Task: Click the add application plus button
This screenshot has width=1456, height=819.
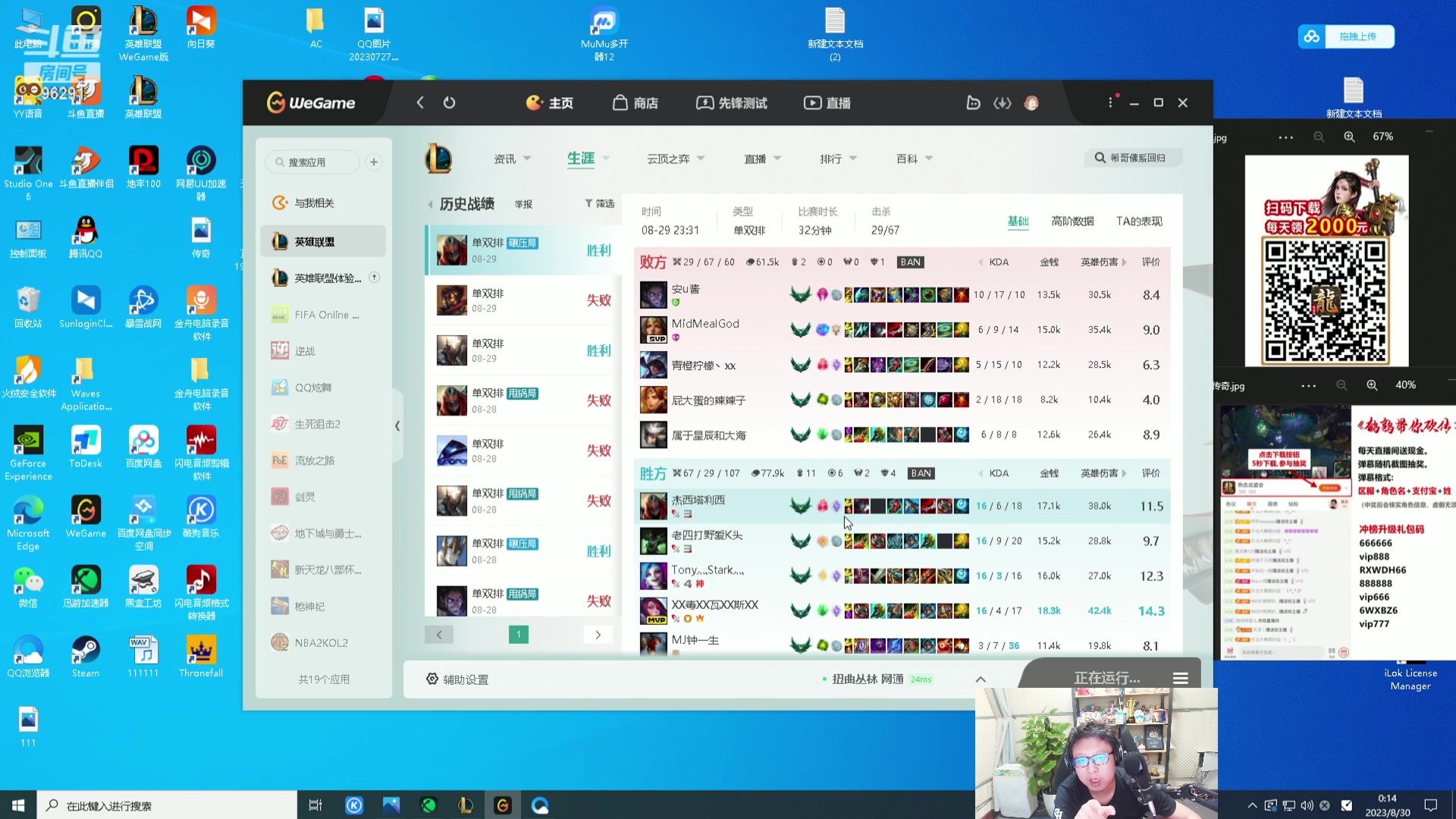Action: (374, 162)
